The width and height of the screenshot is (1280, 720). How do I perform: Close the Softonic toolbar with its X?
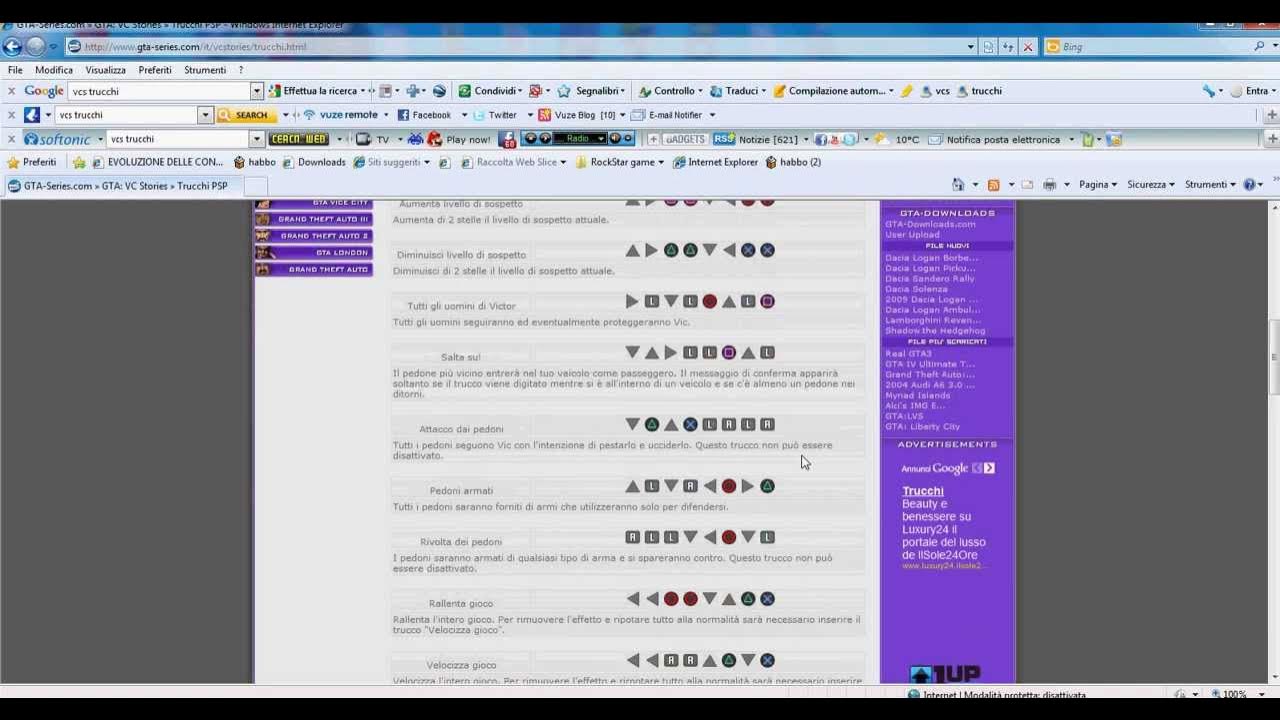(x=12, y=139)
